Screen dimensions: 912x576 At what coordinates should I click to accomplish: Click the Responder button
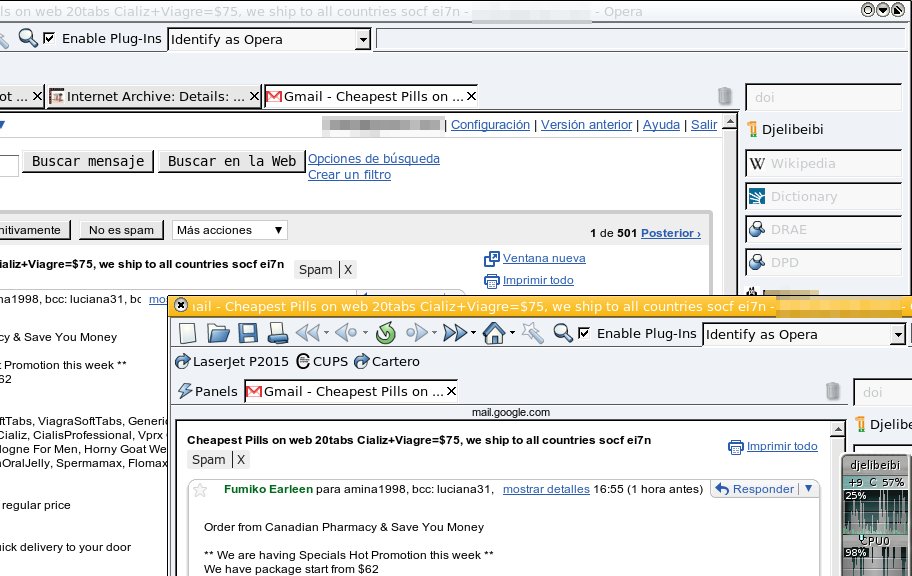(x=755, y=489)
